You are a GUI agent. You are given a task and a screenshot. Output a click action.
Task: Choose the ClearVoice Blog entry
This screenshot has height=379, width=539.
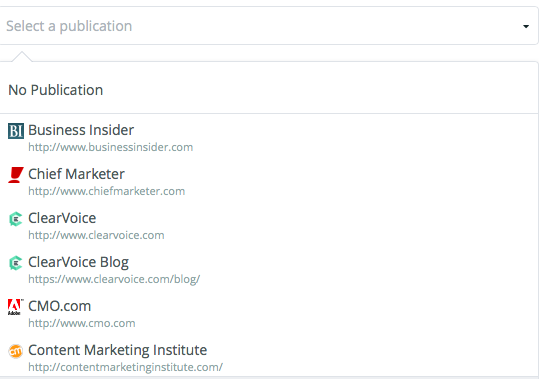(269, 269)
